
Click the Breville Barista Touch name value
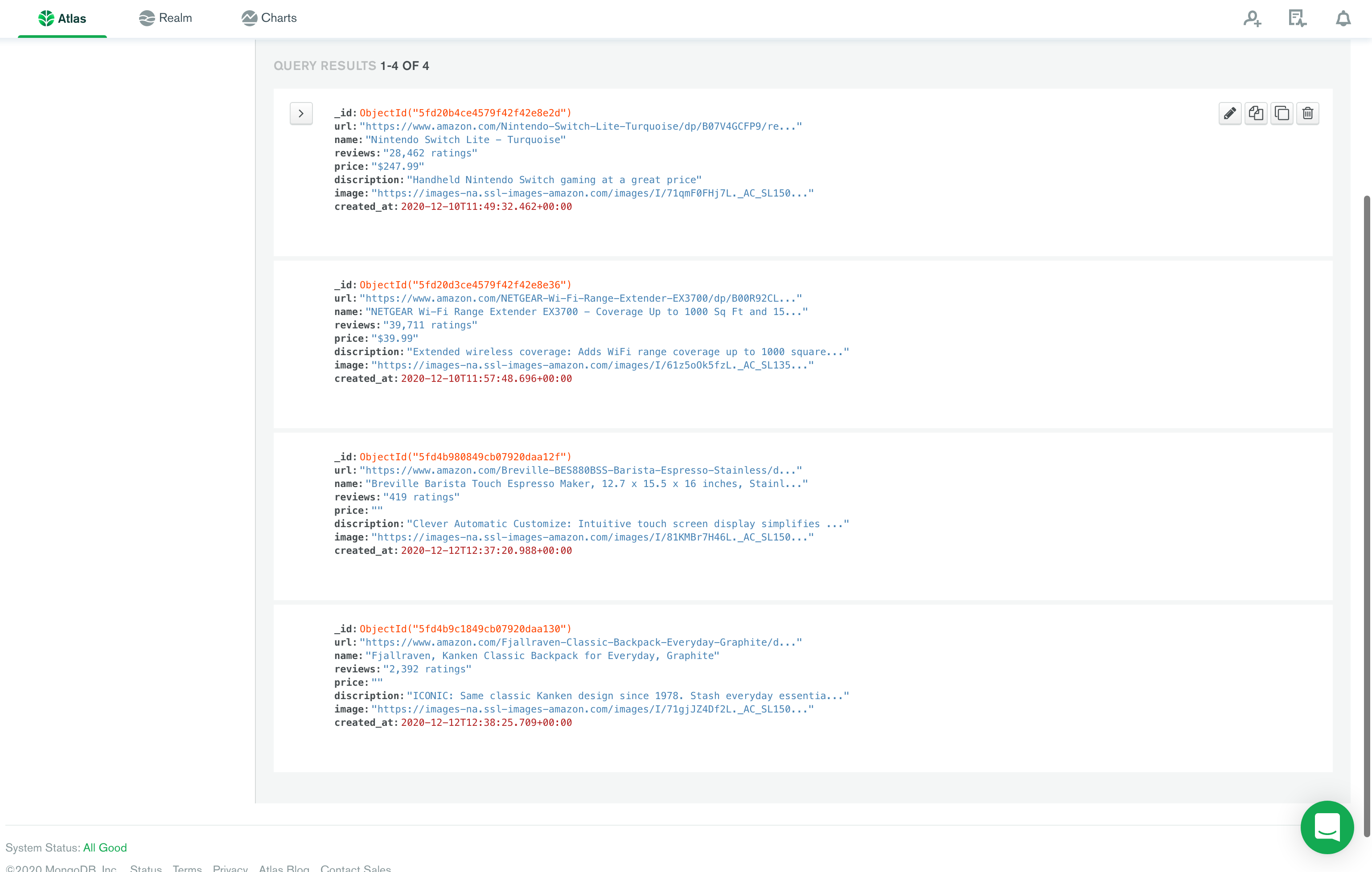(587, 483)
